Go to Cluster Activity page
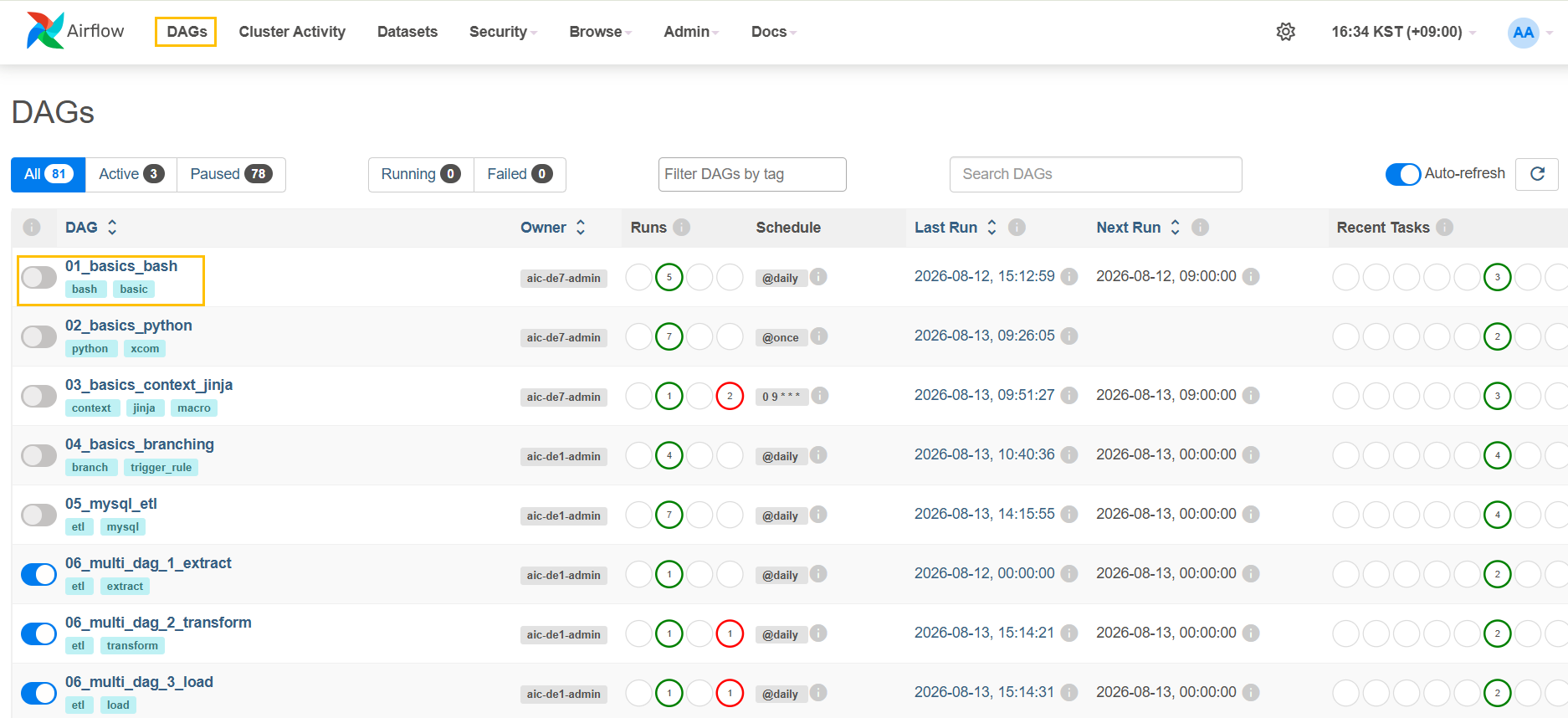1568x718 pixels. coord(292,32)
